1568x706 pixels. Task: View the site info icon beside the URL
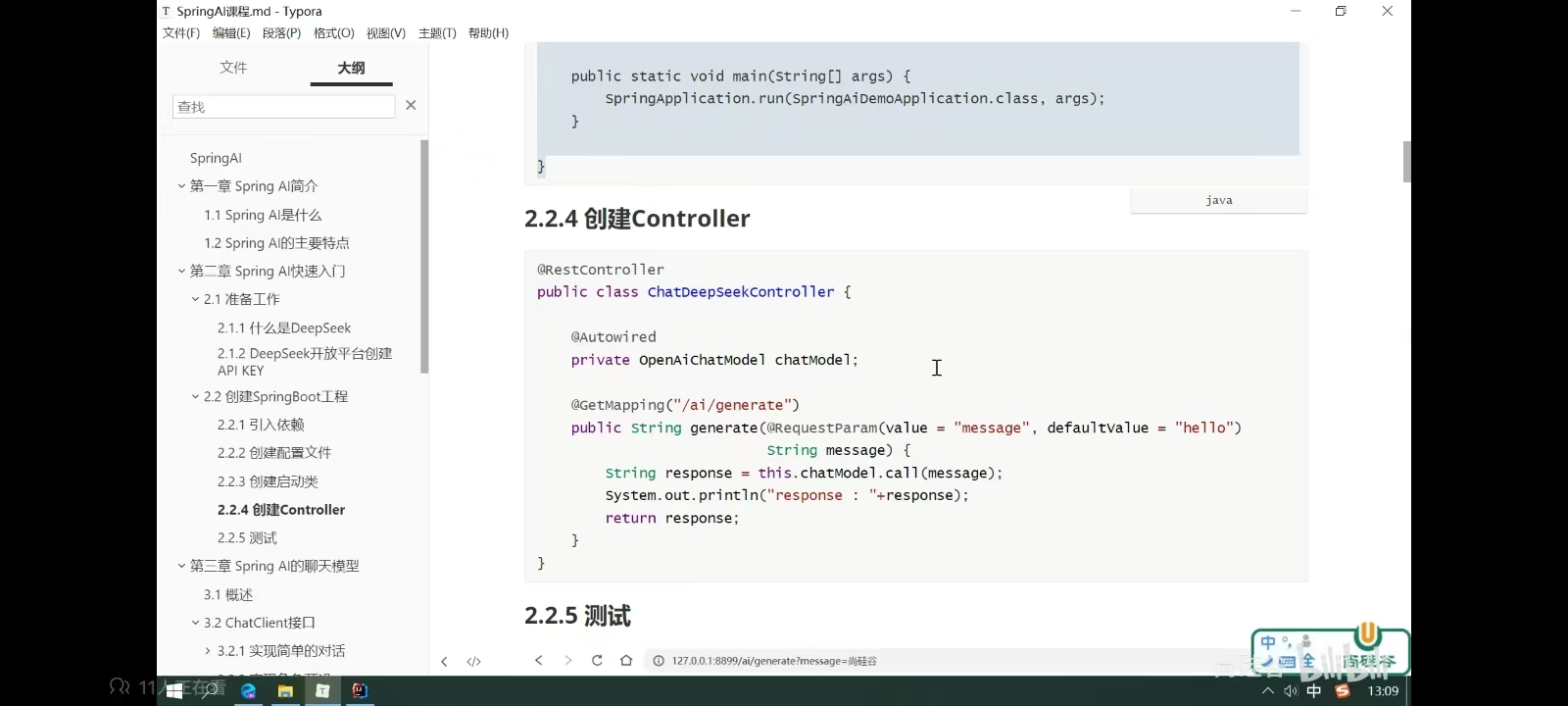coord(659,661)
